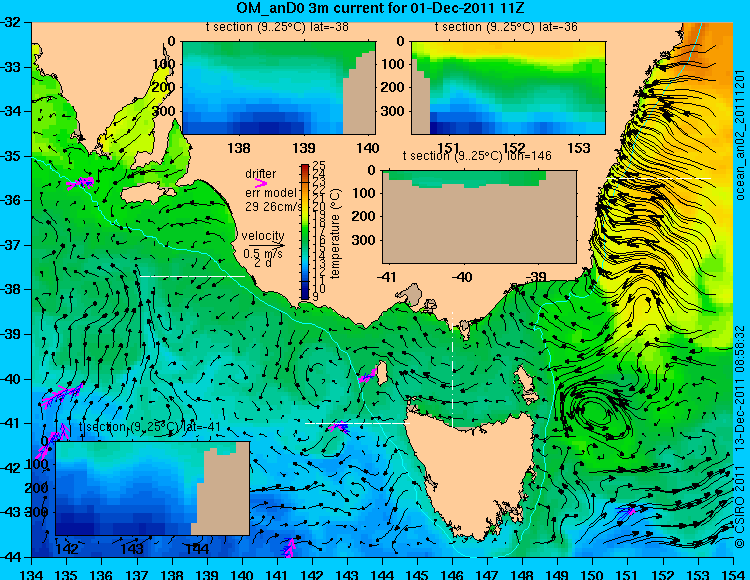Open the lat=-36 temperature section inset
The height and width of the screenshot is (580, 750).
[508, 88]
